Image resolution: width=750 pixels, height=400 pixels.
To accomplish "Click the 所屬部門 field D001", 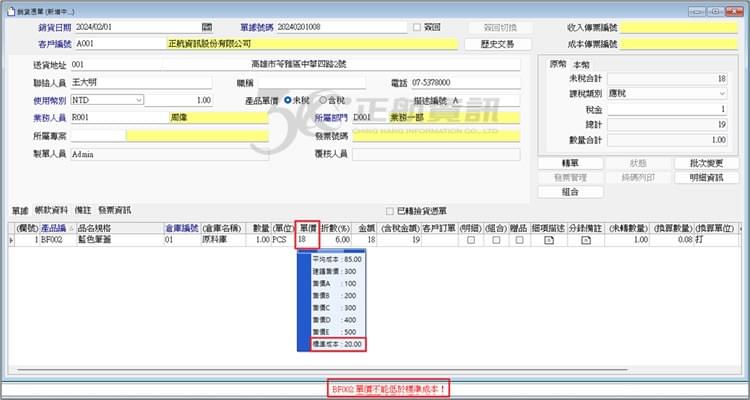I will click(370, 118).
